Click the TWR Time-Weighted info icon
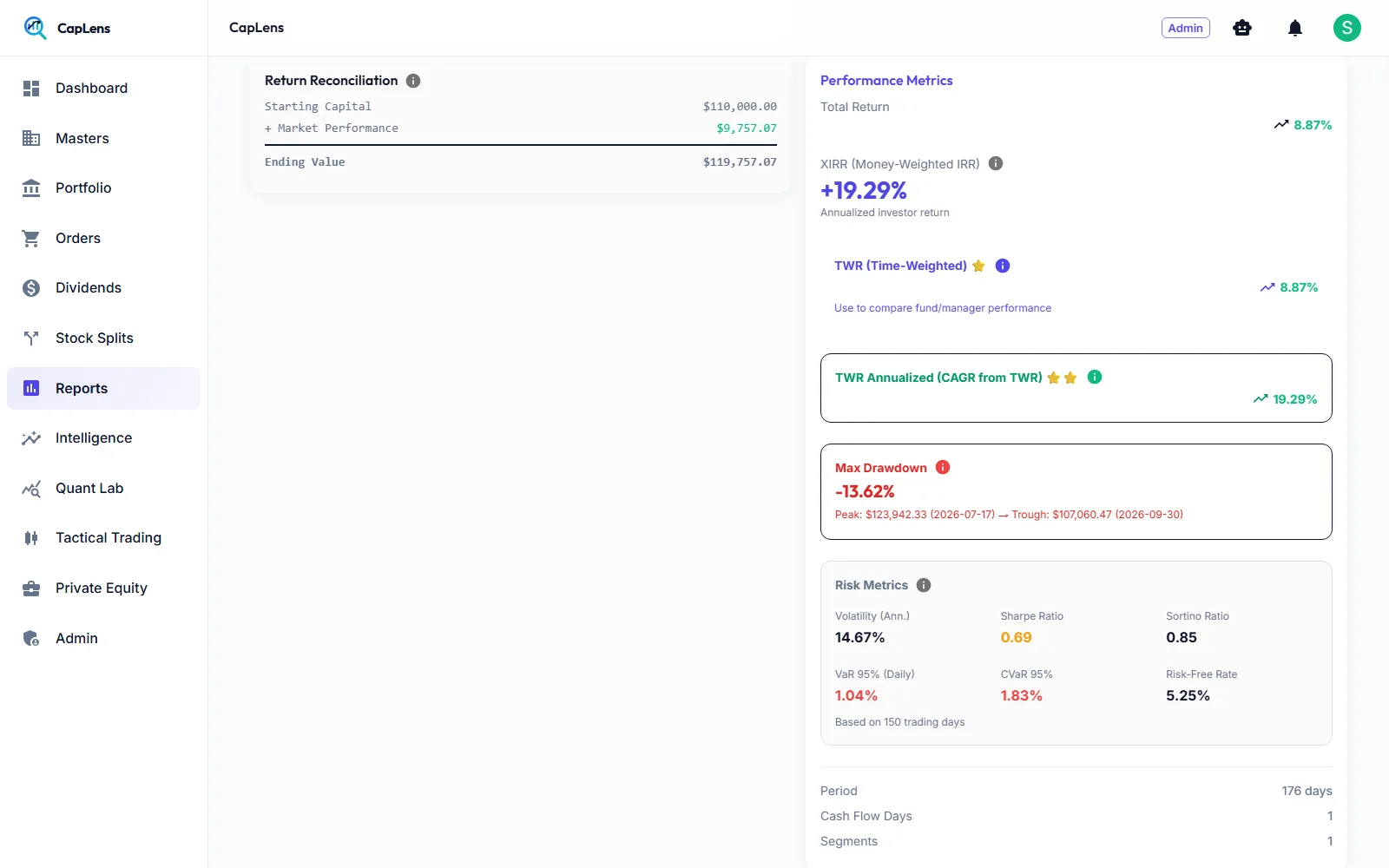The width and height of the screenshot is (1389, 868). pos(1003,266)
